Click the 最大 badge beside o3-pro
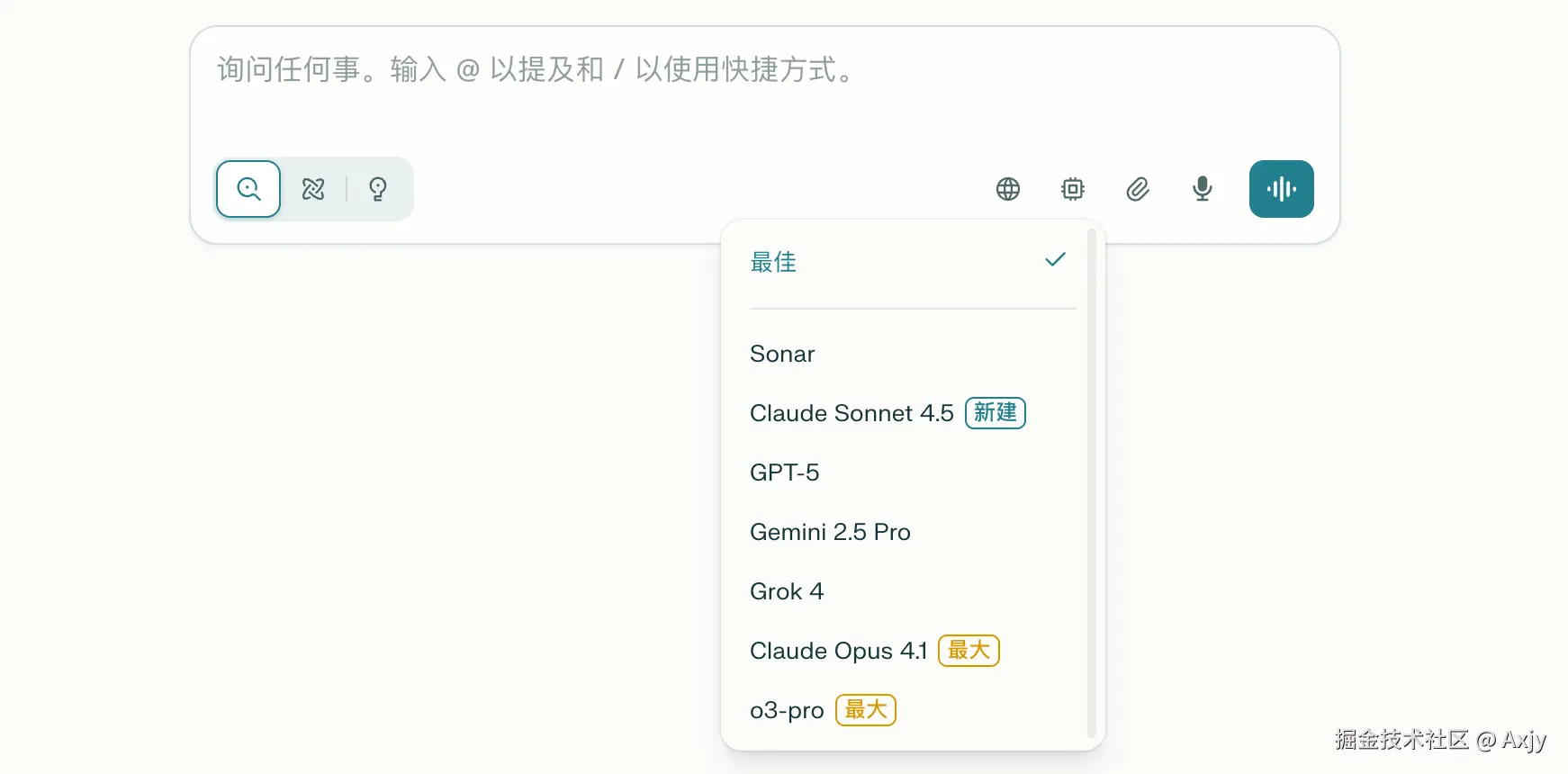Image resolution: width=1568 pixels, height=774 pixels. (x=865, y=710)
